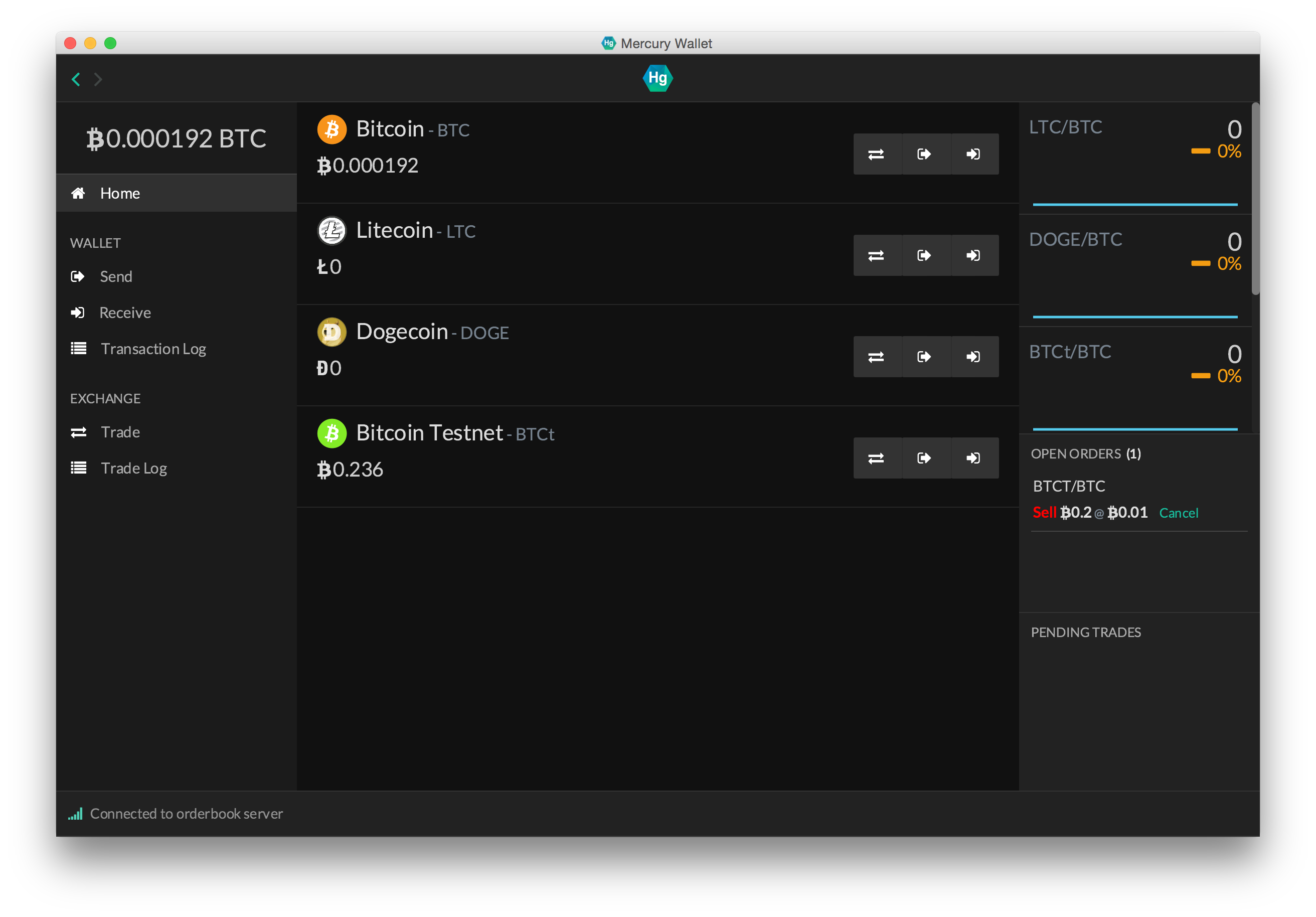The height and width of the screenshot is (917, 1316).
Task: Click Dogecoin balance Ð0
Action: point(329,368)
